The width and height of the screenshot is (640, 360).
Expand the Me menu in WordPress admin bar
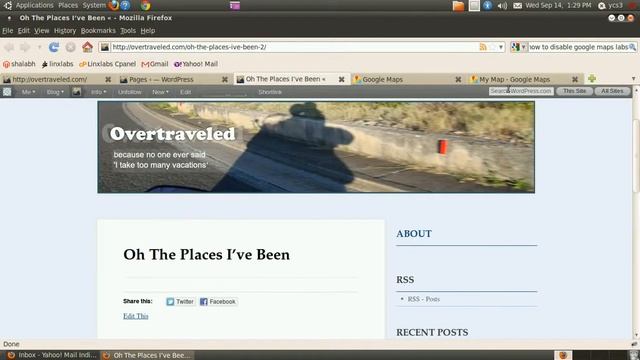(28, 92)
